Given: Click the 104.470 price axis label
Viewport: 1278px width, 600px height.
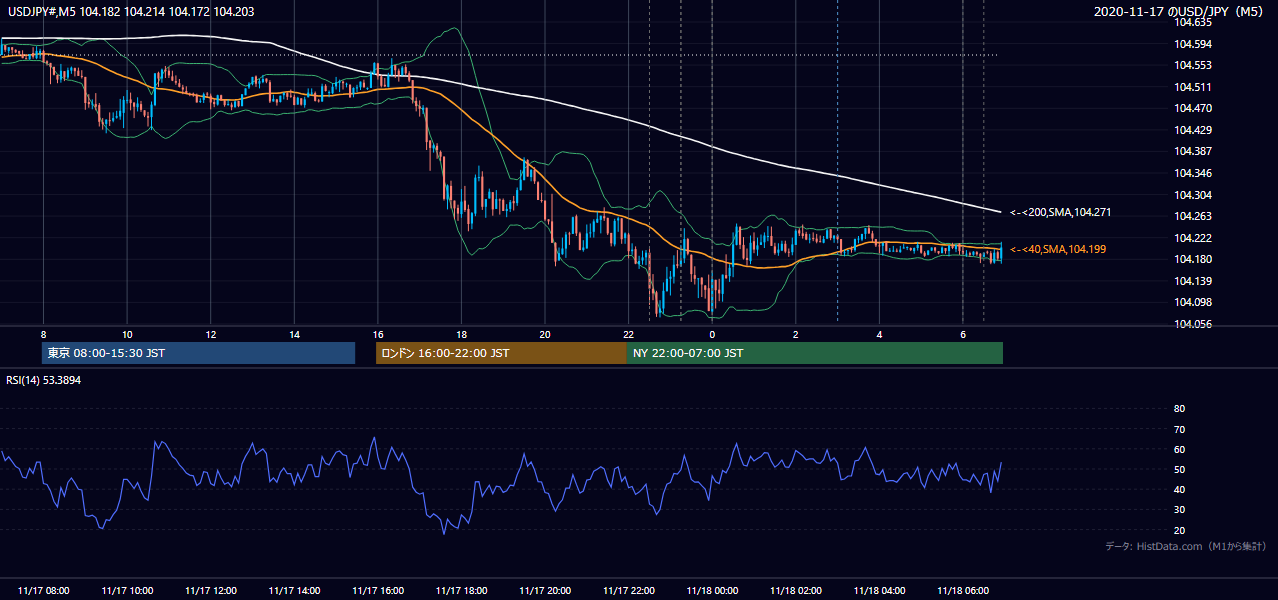Looking at the screenshot, I should [x=1194, y=108].
